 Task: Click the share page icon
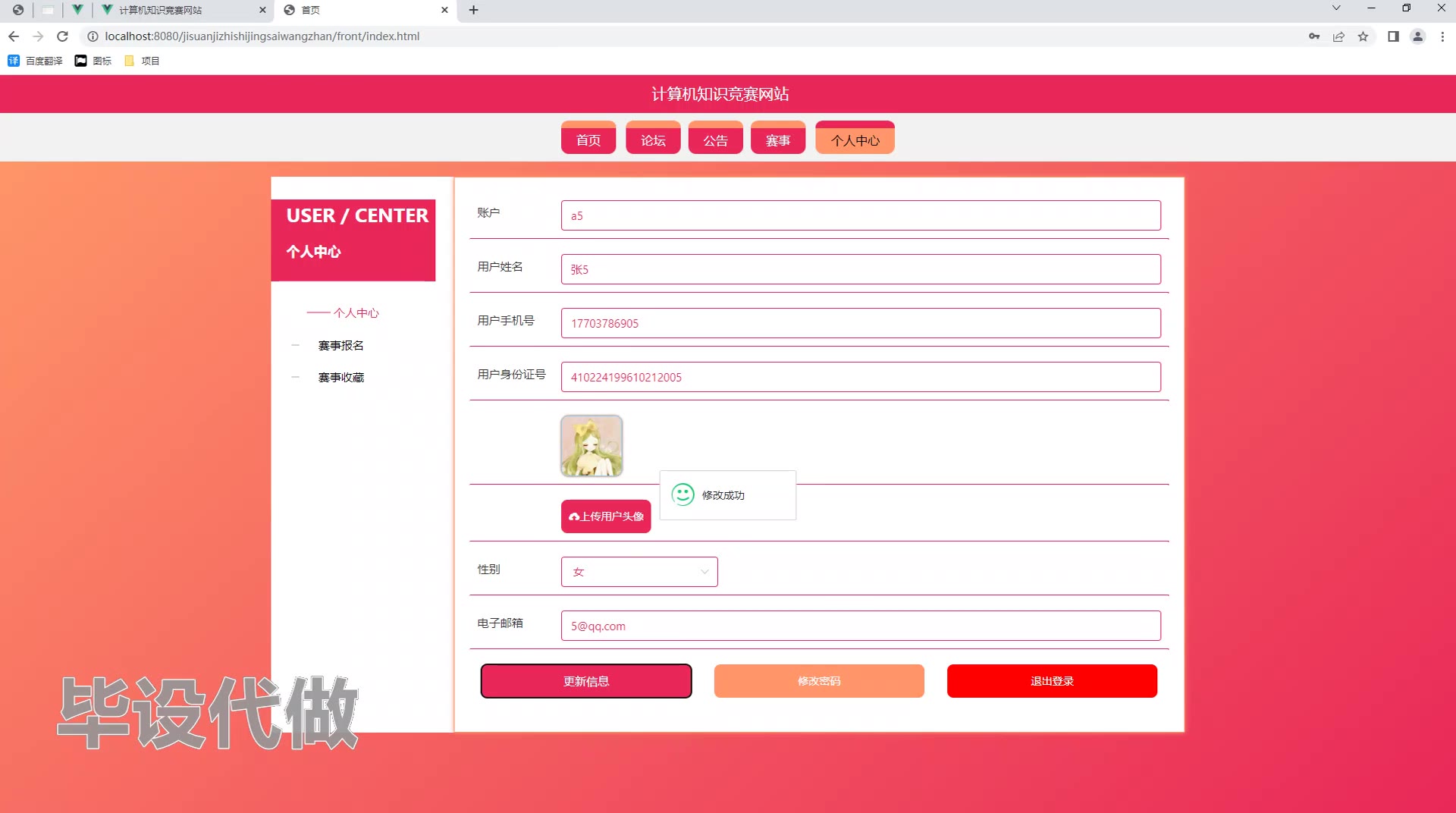click(x=1338, y=36)
